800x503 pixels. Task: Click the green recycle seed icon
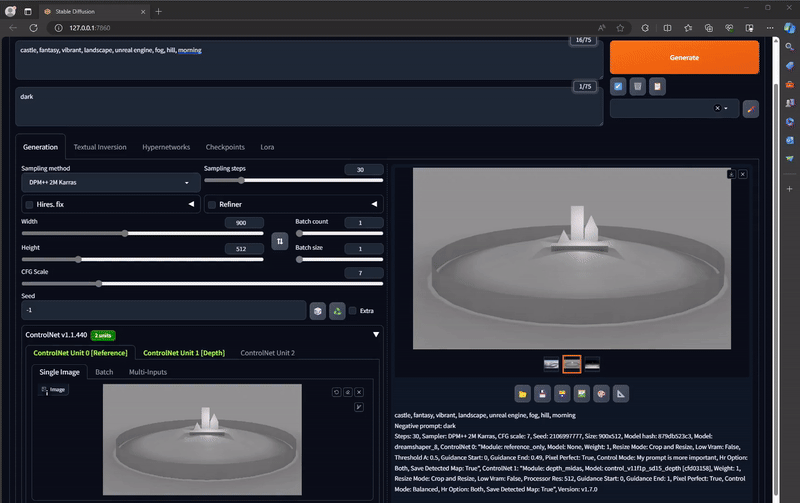tap(337, 311)
